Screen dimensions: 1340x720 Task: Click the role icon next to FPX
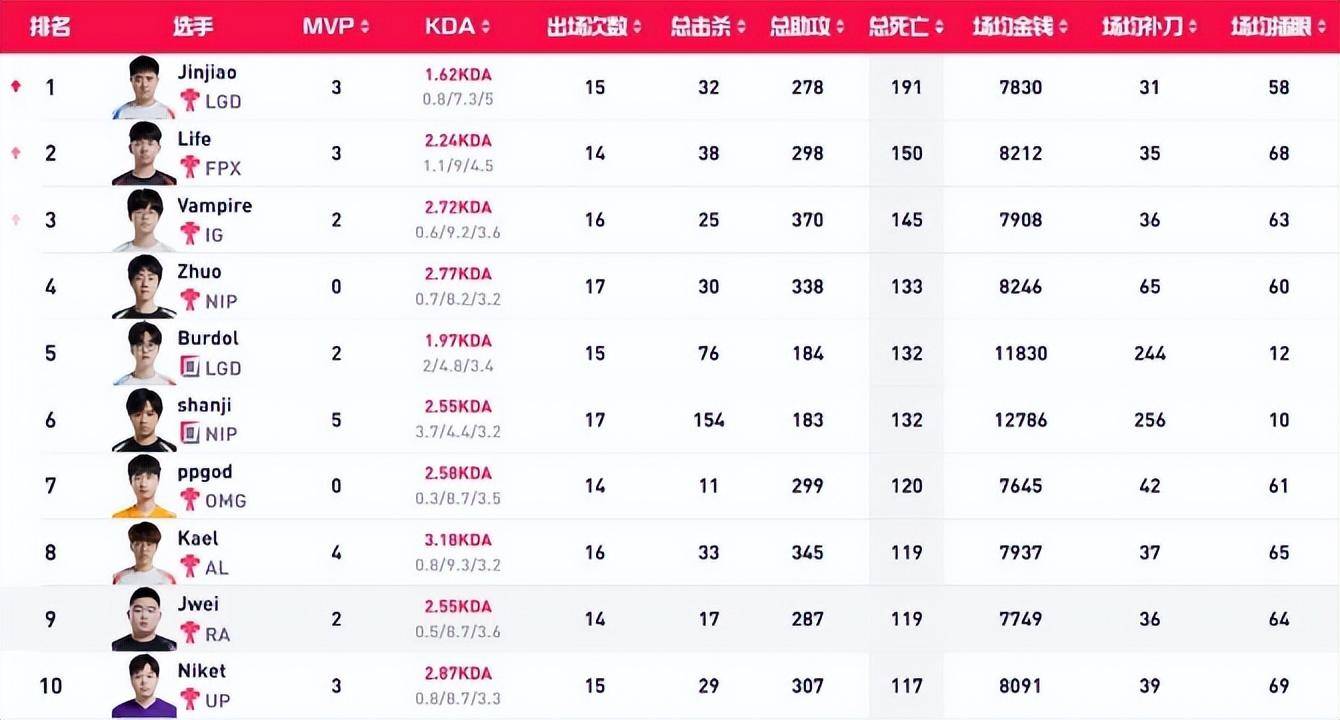coord(189,168)
